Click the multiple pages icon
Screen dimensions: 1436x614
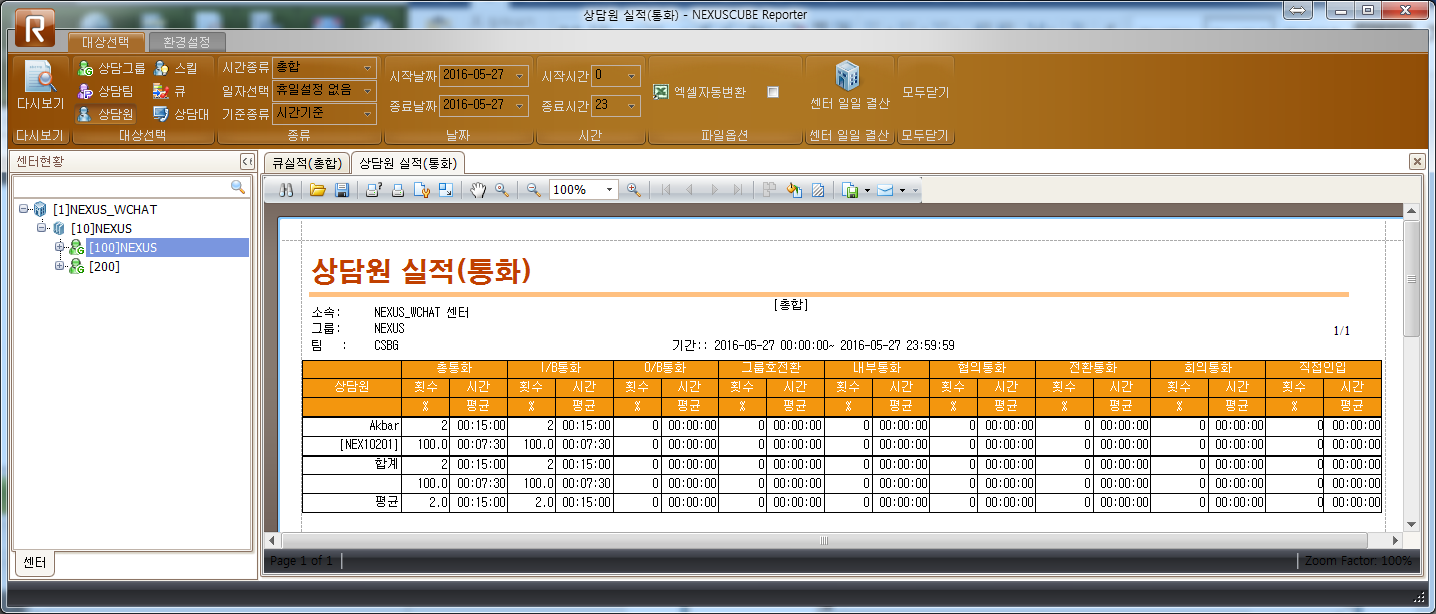pos(770,190)
